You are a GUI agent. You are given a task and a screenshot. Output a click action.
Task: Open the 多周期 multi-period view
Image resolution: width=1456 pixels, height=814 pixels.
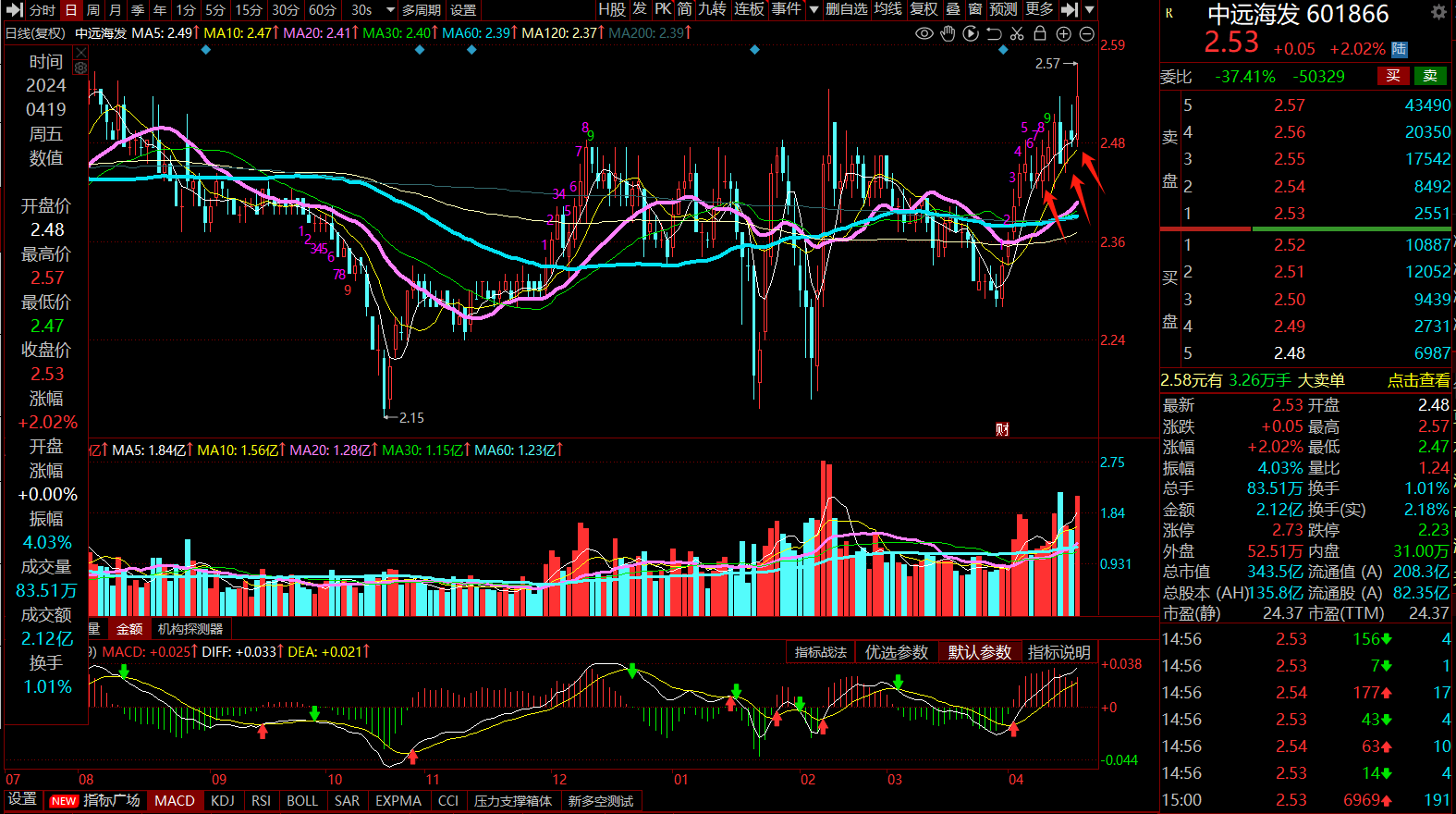coord(422,10)
